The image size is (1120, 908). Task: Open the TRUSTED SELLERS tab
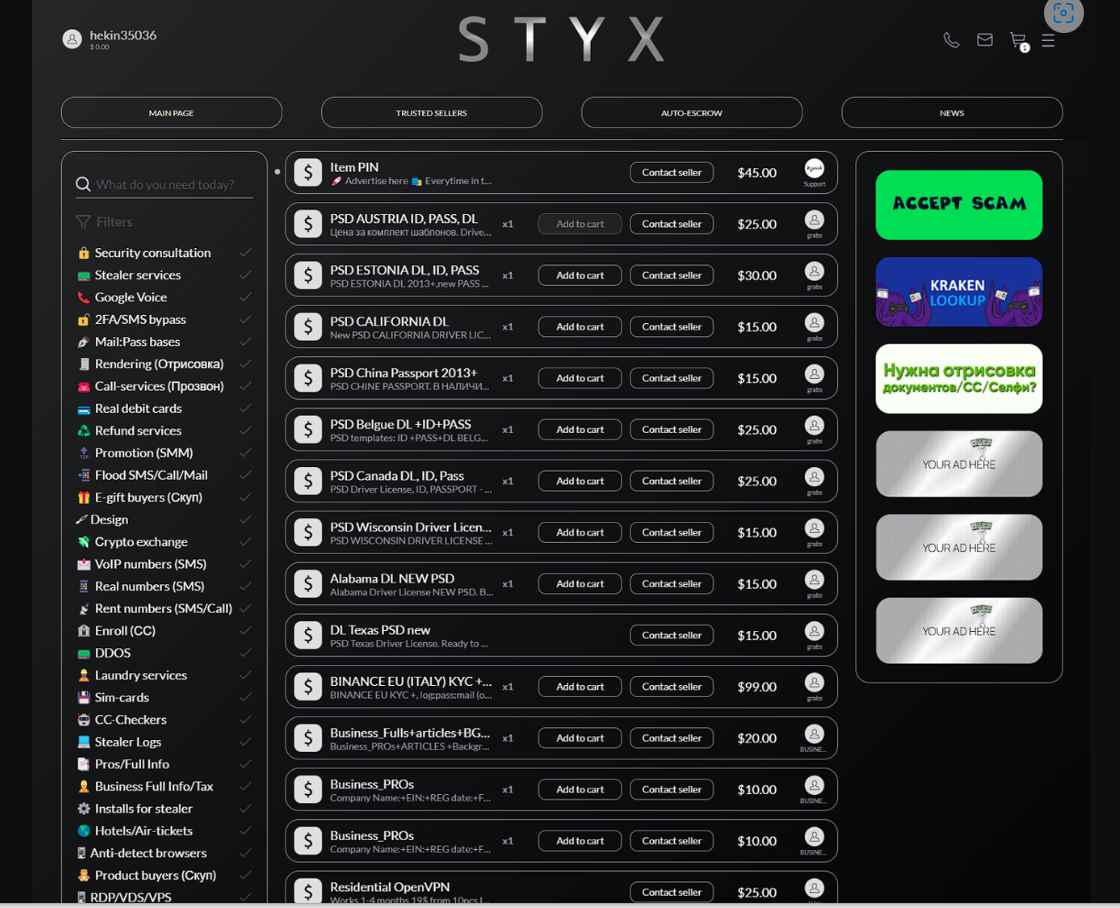(x=431, y=113)
